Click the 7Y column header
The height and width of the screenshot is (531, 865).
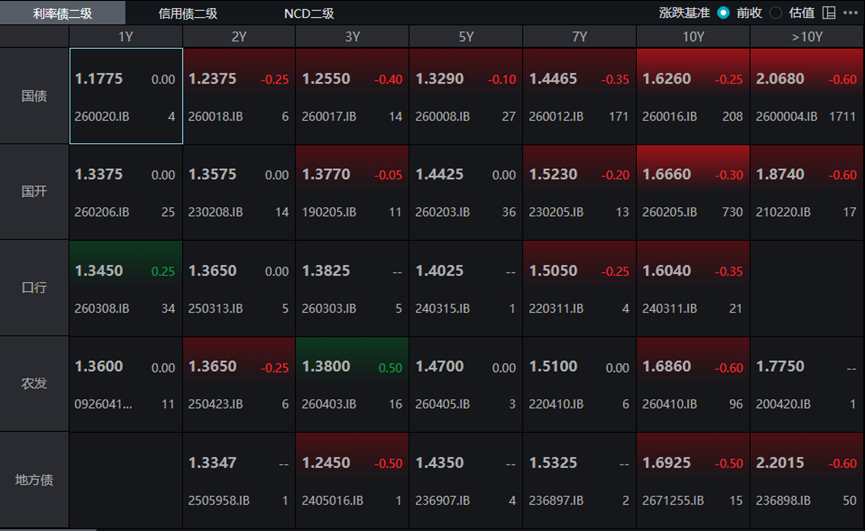[x=579, y=36]
